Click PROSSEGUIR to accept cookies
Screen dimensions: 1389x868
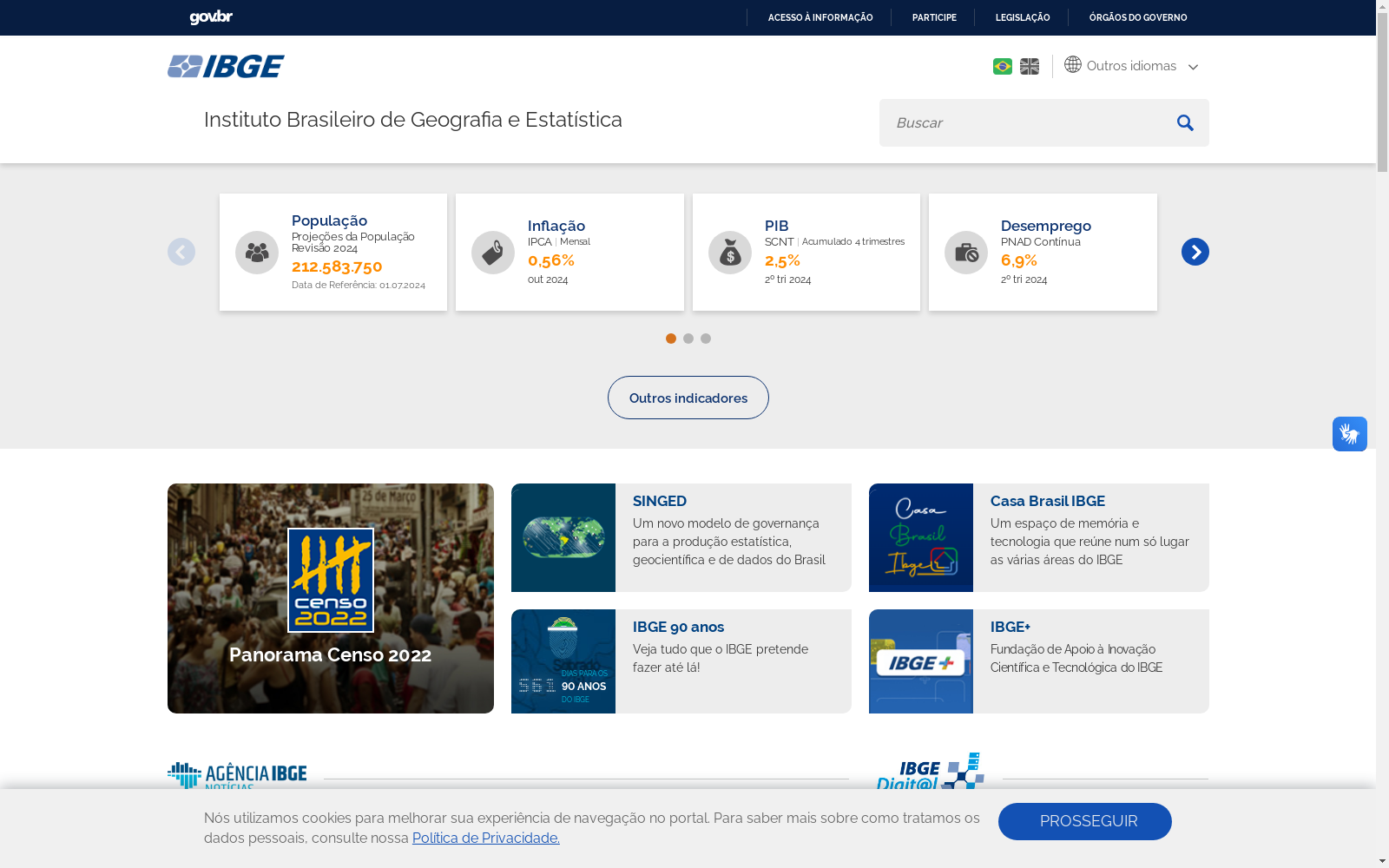pyautogui.click(x=1085, y=821)
